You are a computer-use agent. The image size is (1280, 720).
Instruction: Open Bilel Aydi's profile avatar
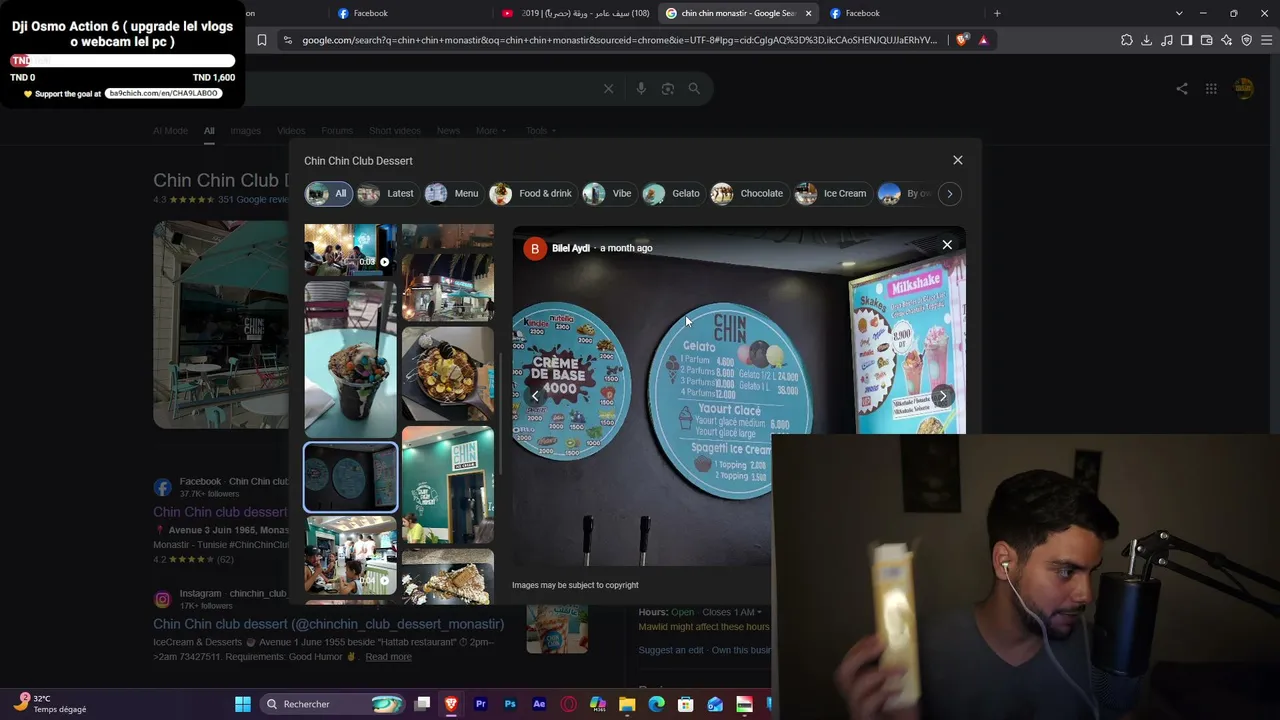tap(535, 249)
